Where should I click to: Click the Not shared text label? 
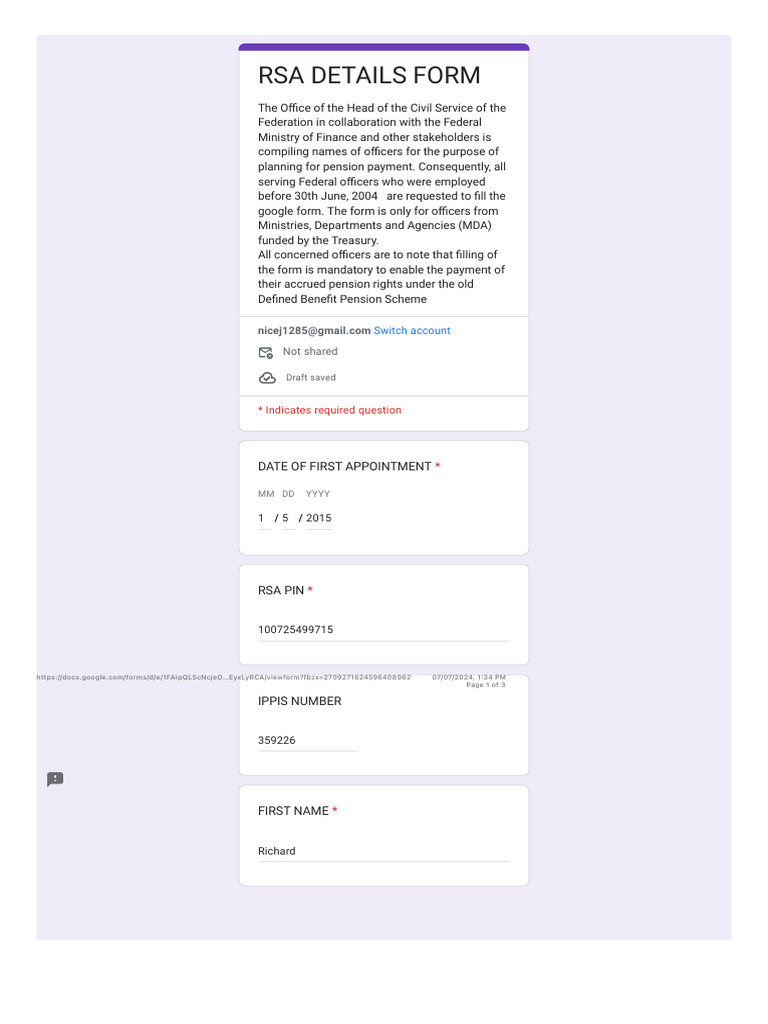pos(310,352)
